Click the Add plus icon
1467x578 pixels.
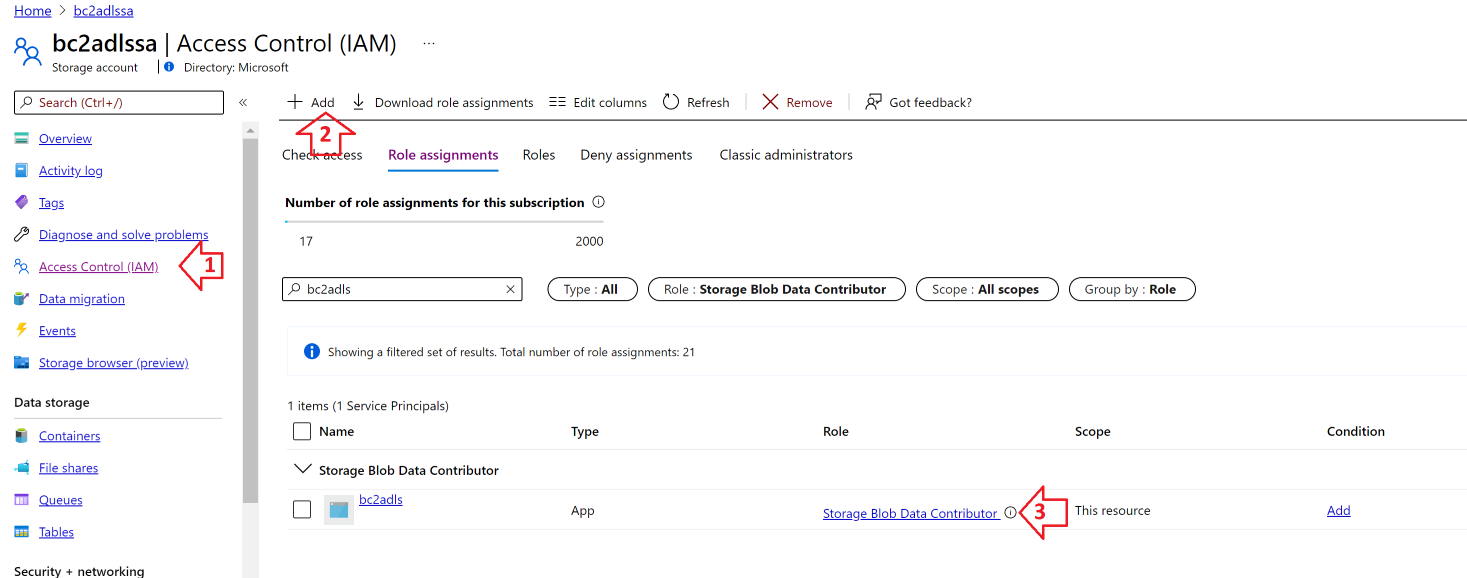[294, 102]
